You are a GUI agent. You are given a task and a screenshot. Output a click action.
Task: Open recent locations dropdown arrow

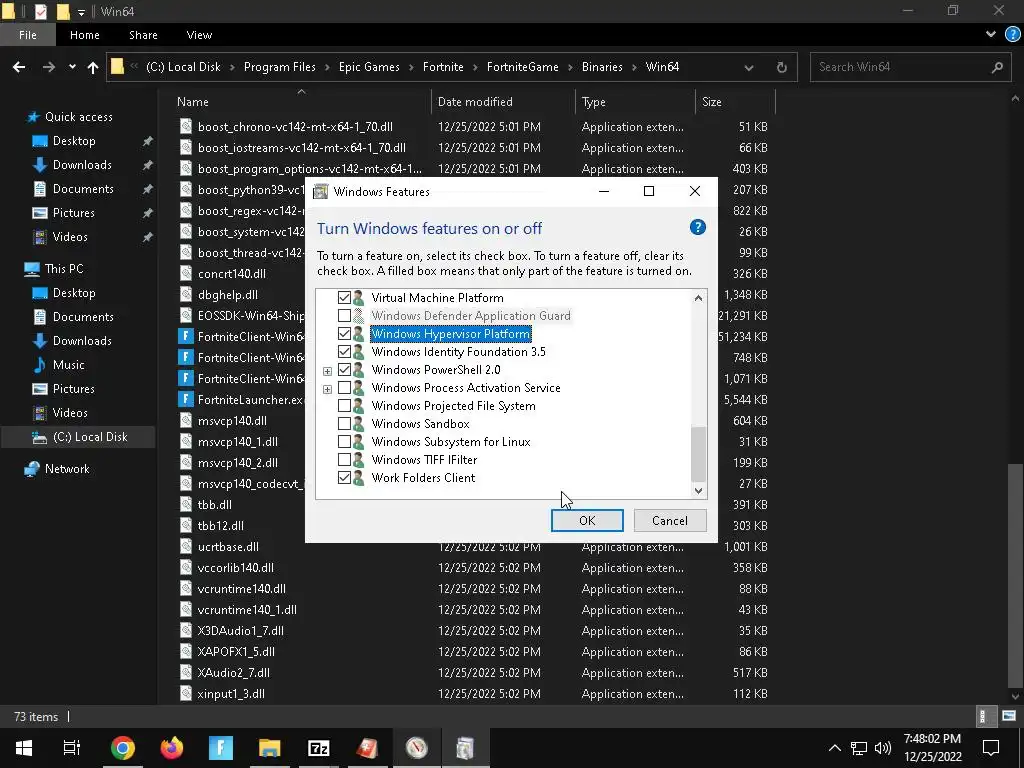click(x=72, y=67)
